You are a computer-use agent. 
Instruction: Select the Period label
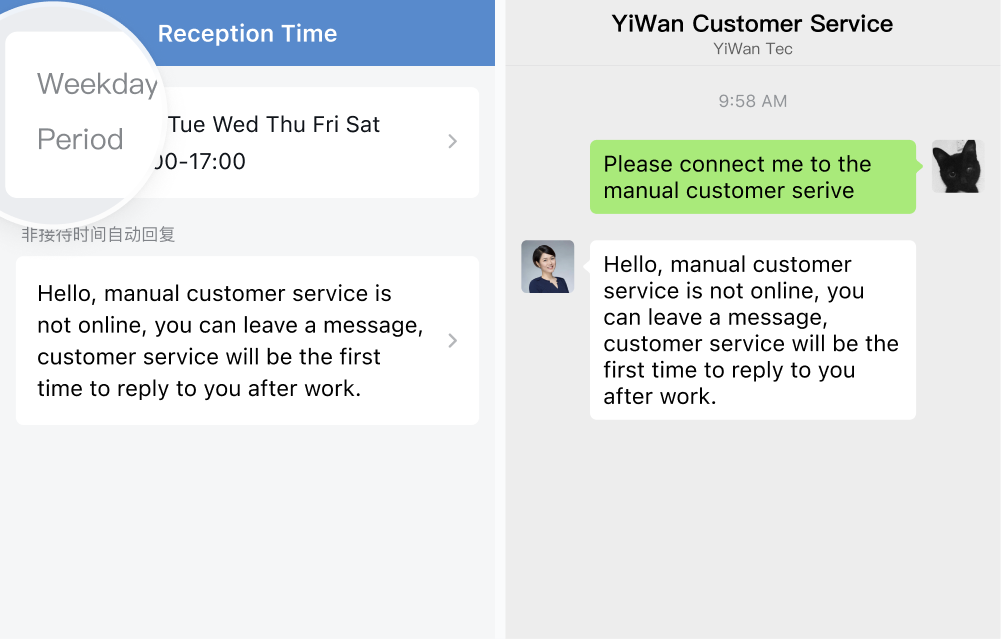pos(80,139)
